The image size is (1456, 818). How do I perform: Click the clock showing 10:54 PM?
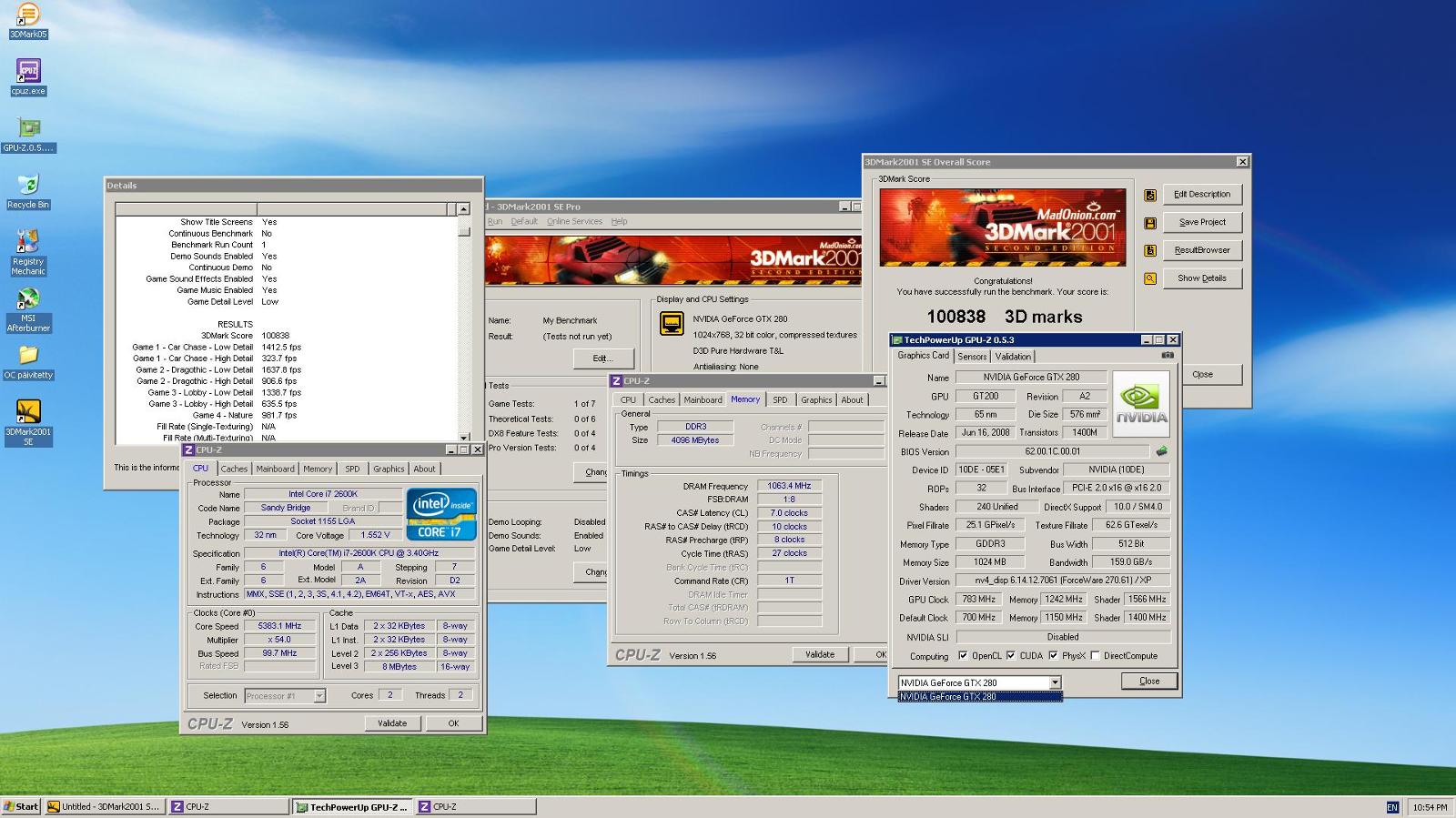point(1430,807)
